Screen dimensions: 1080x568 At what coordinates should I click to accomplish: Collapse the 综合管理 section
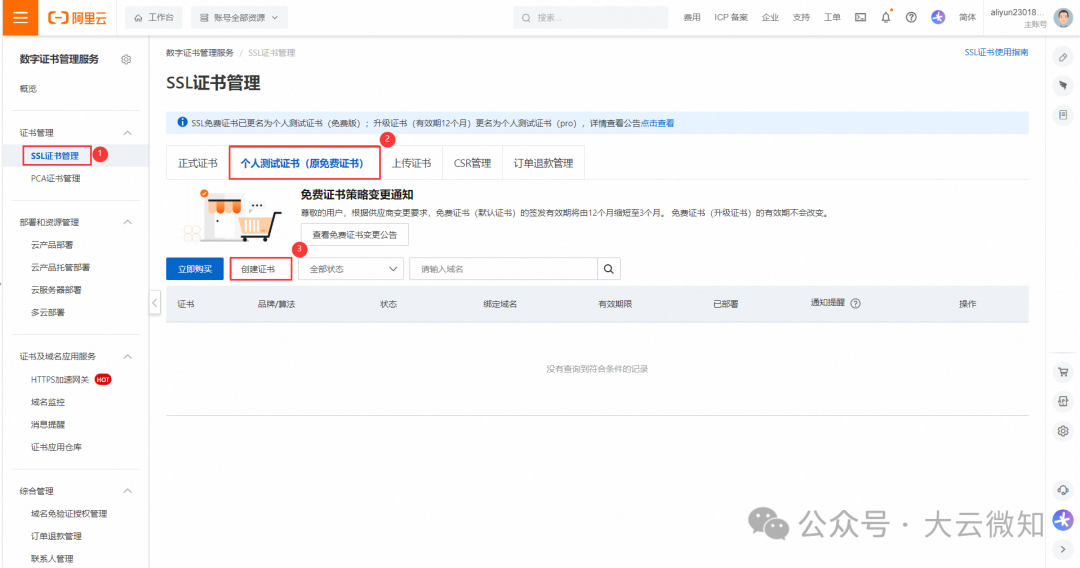coord(127,491)
